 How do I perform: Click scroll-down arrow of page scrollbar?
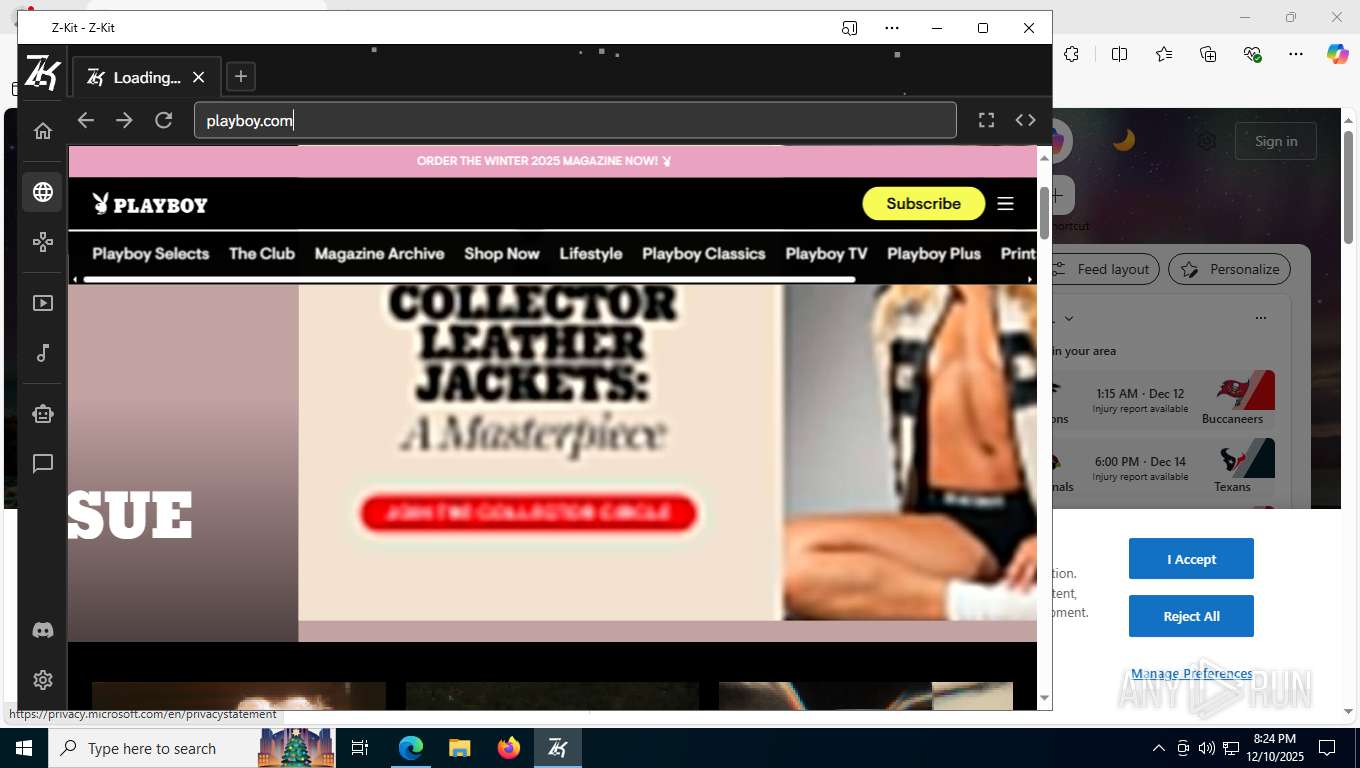[x=1044, y=698]
